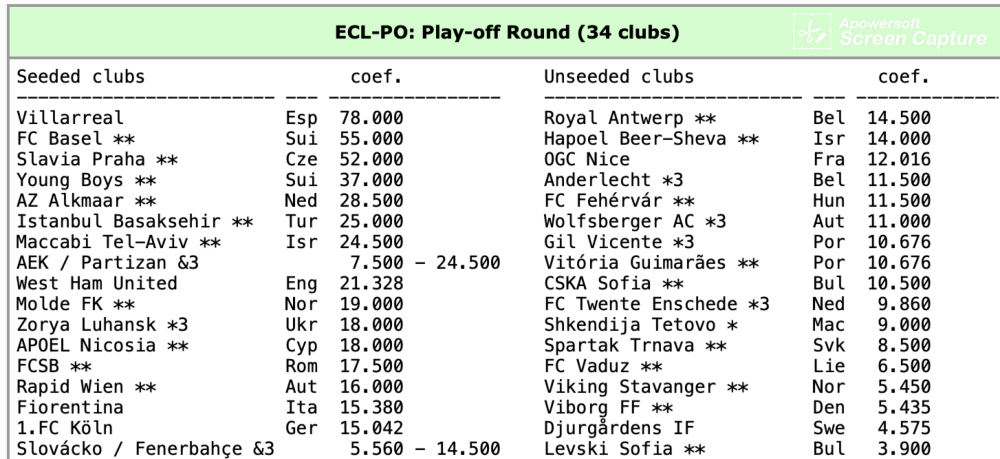Screen dimensions: 1000x459
Task: Click Hapoel Beer-Sheva entry
Action: 651,138
